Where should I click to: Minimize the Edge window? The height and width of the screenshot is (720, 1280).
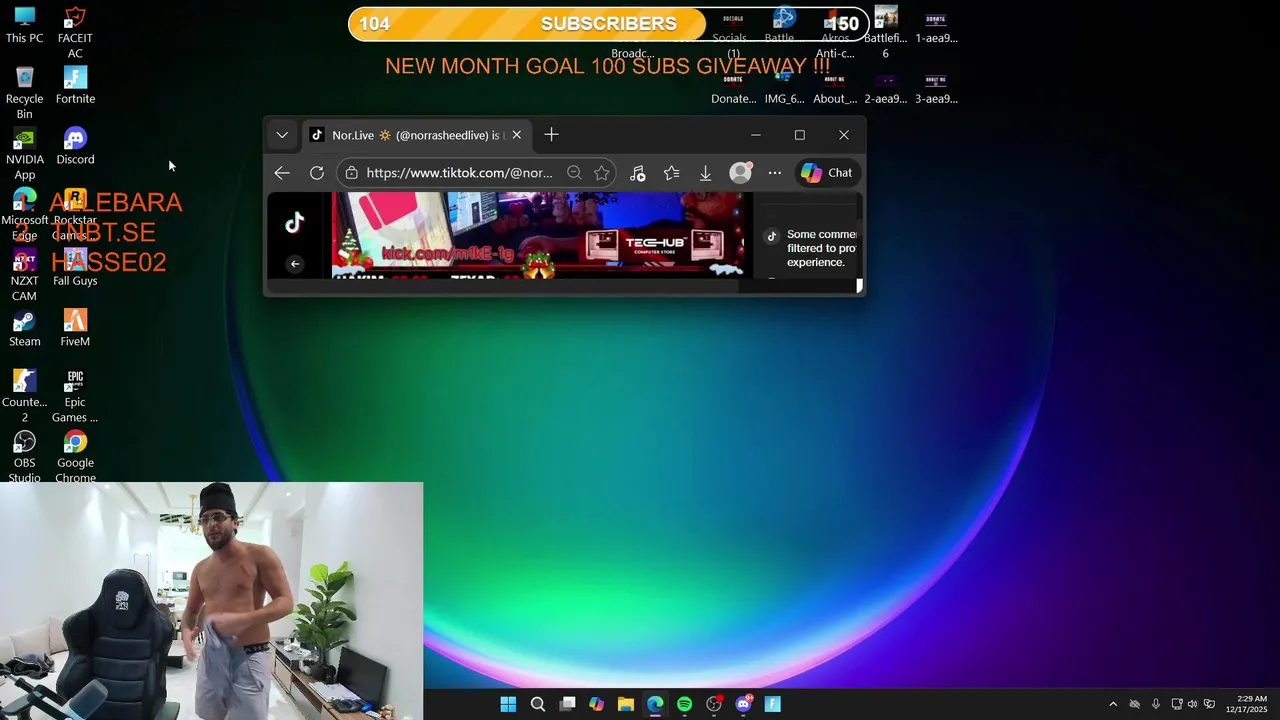pyautogui.click(x=756, y=135)
